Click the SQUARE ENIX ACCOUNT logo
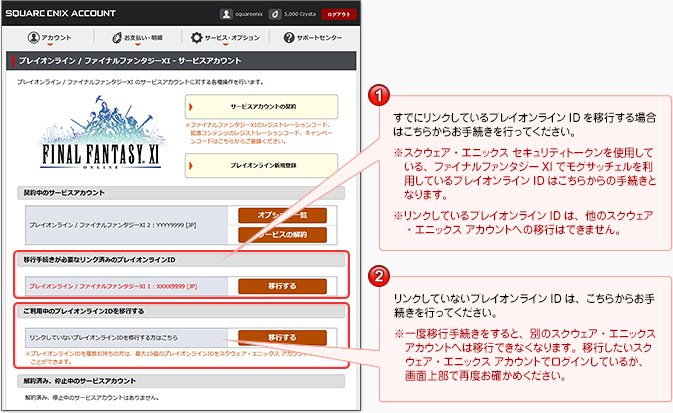The width and height of the screenshot is (673, 413). tap(61, 13)
